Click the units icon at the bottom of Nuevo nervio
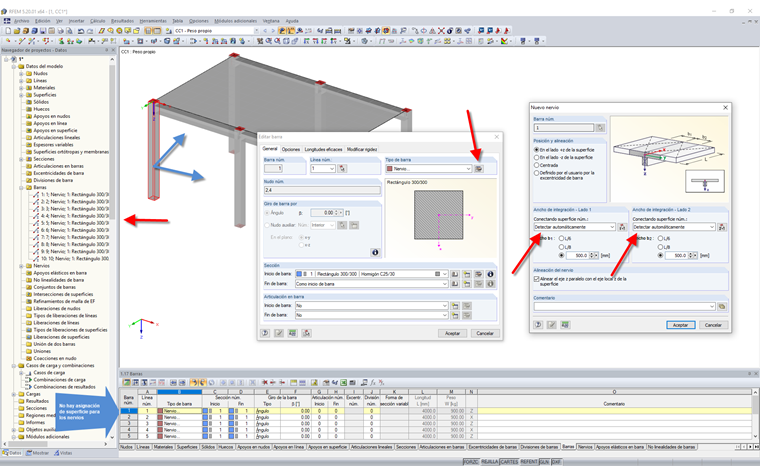The width and height of the screenshot is (760, 473). [x=565, y=325]
